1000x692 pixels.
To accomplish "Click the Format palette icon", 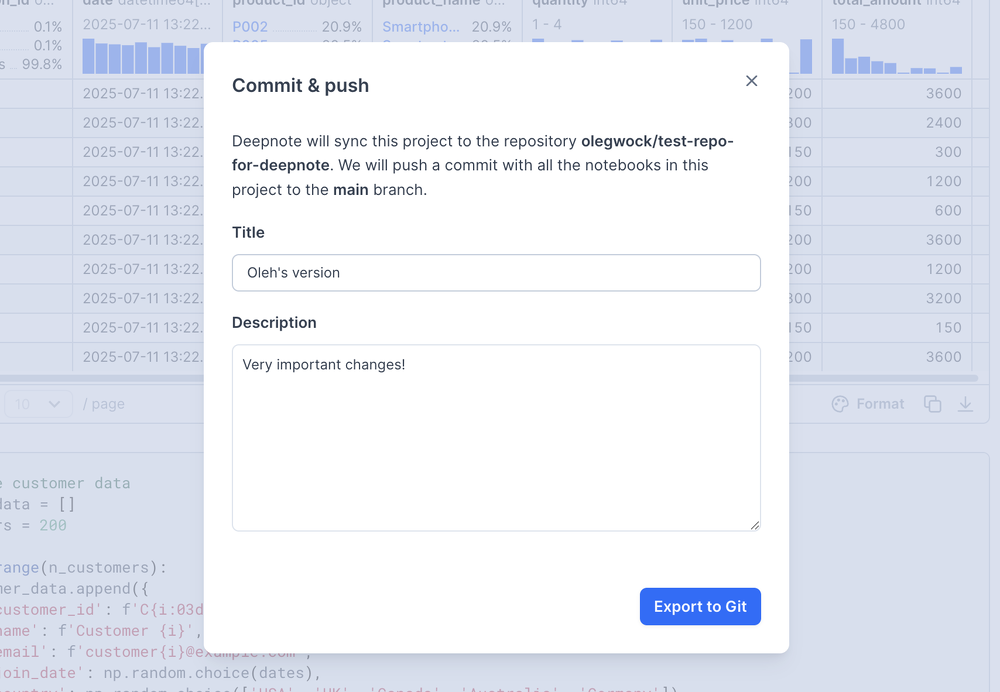I will (840, 404).
